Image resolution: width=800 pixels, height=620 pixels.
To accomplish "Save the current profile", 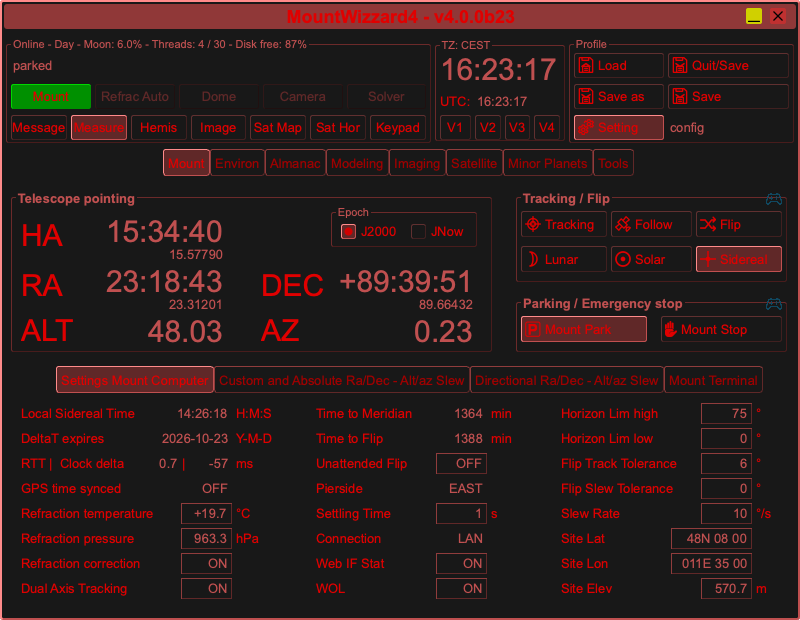I will 728,96.
